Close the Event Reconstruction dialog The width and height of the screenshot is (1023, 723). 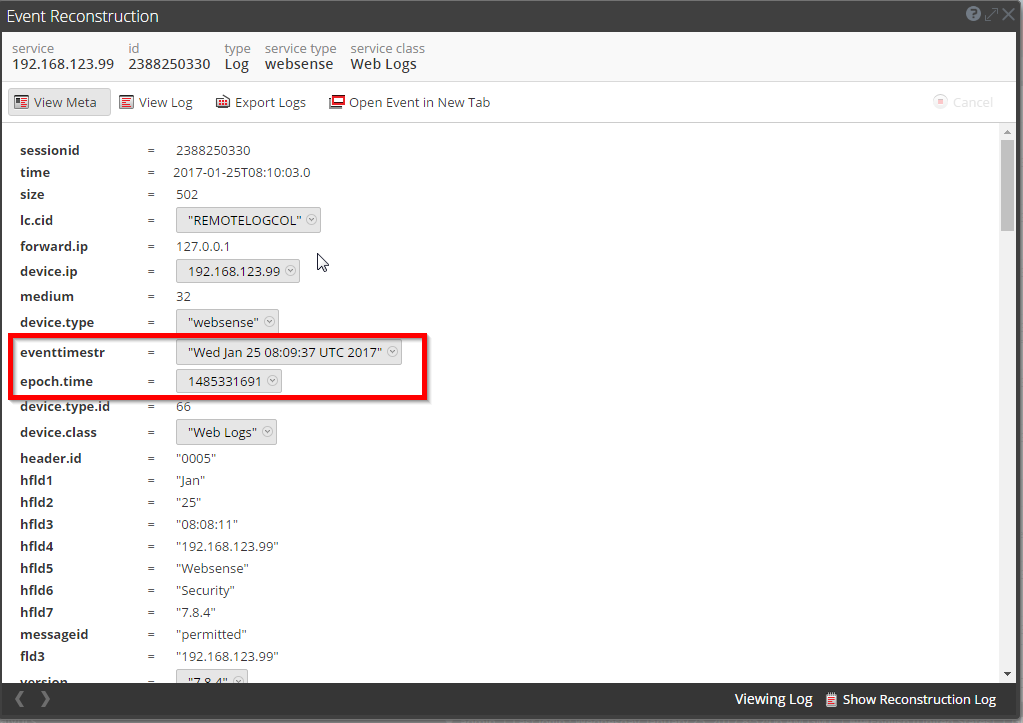point(1009,14)
